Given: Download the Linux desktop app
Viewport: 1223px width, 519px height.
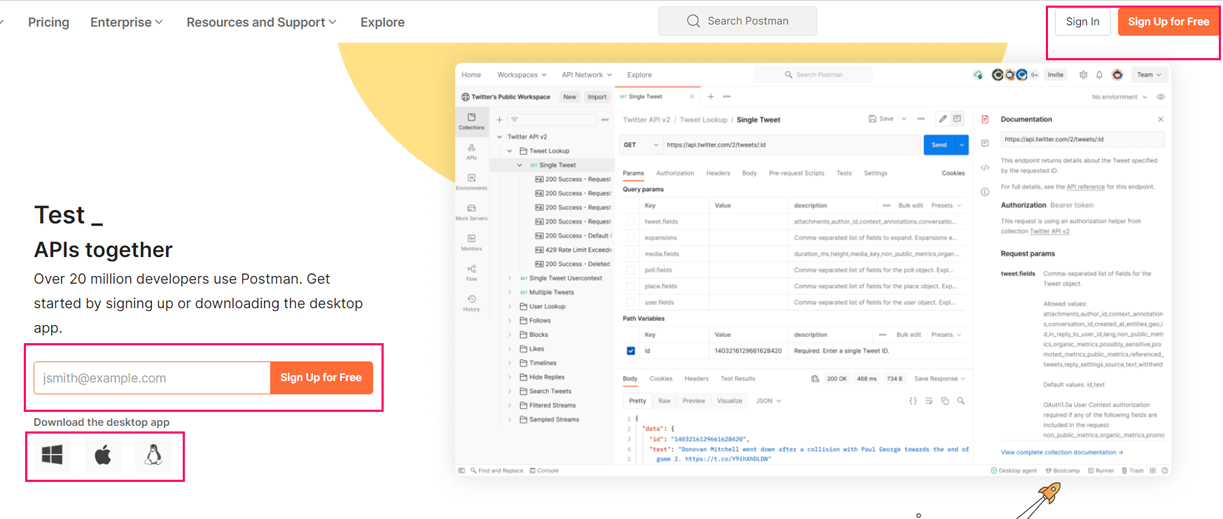Looking at the screenshot, I should (153, 455).
